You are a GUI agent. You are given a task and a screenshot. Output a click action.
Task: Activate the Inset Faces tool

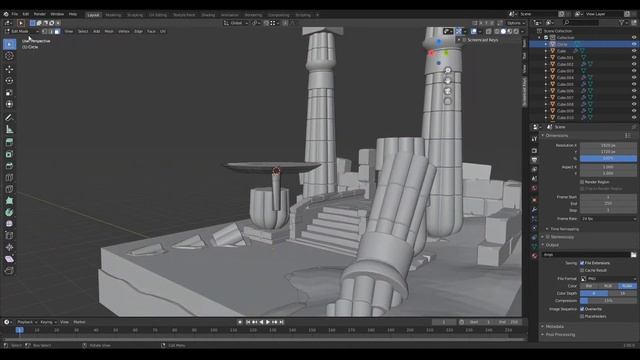[x=9, y=154]
